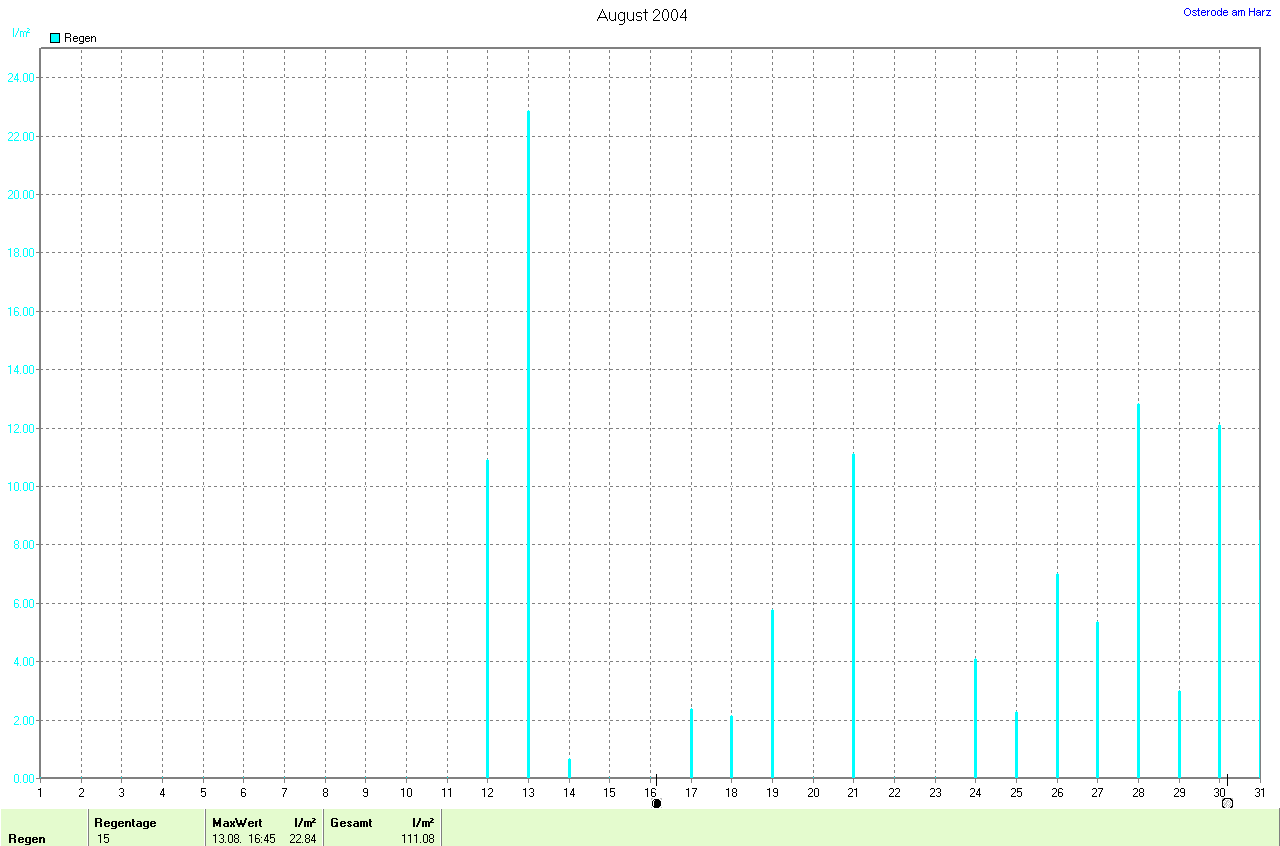This screenshot has height=846, width=1280.
Task: Click the Regen row label in summary table
Action: pyautogui.click(x=26, y=838)
